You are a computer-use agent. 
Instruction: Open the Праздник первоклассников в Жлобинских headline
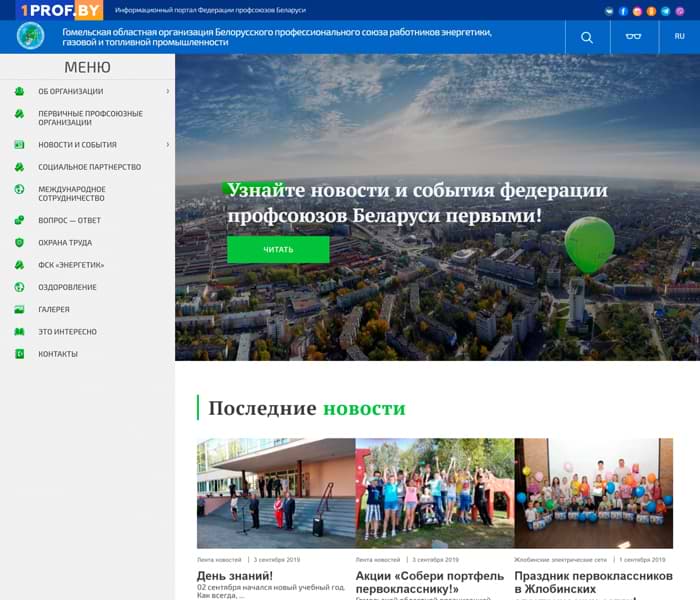(593, 582)
